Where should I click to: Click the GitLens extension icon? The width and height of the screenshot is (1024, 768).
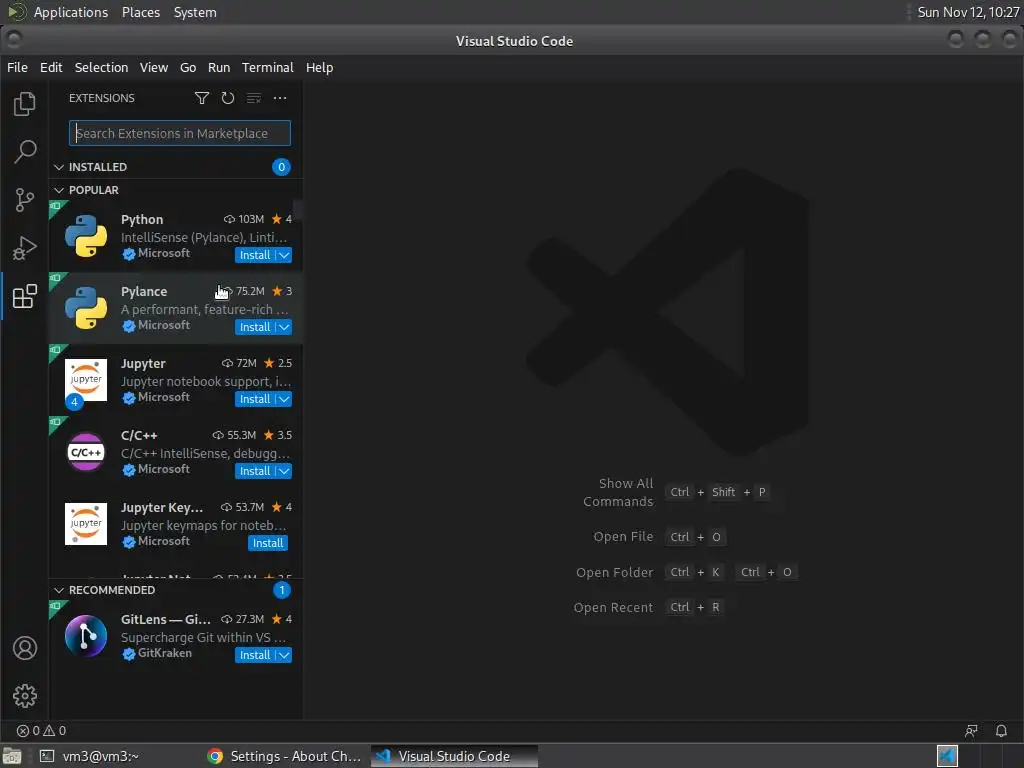tap(86, 635)
